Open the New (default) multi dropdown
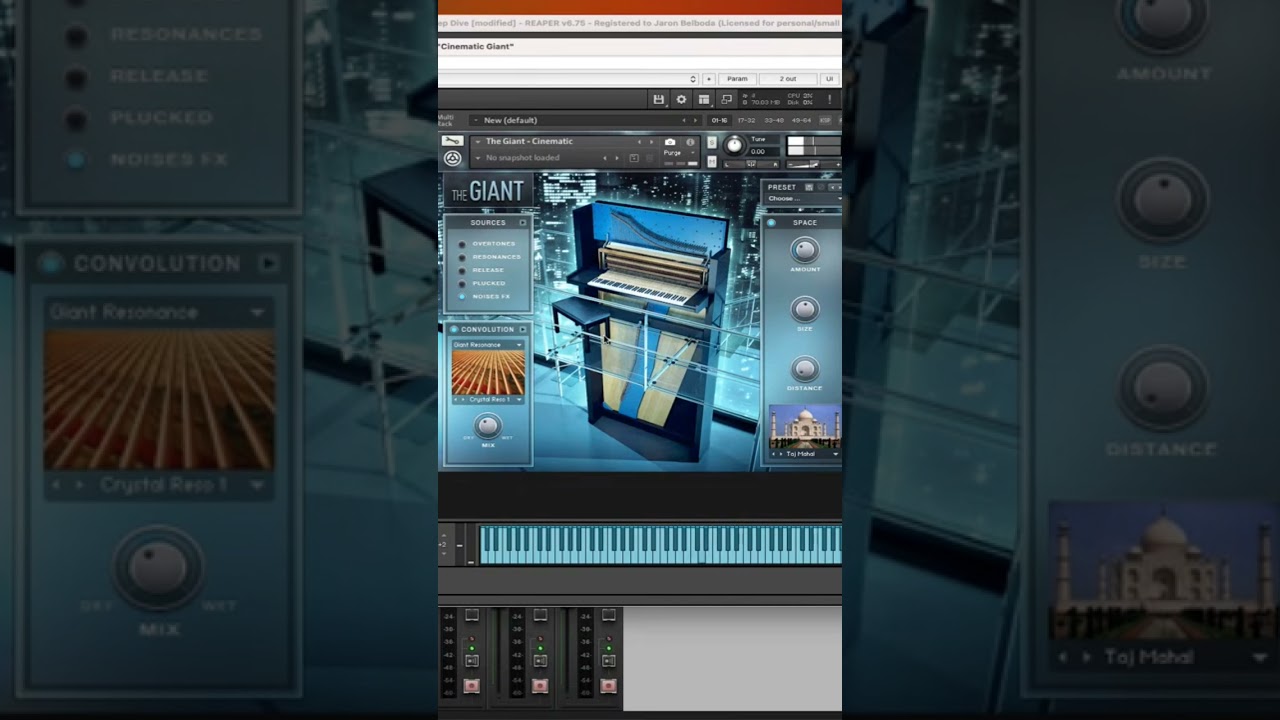This screenshot has height=720, width=1280. pos(585,120)
